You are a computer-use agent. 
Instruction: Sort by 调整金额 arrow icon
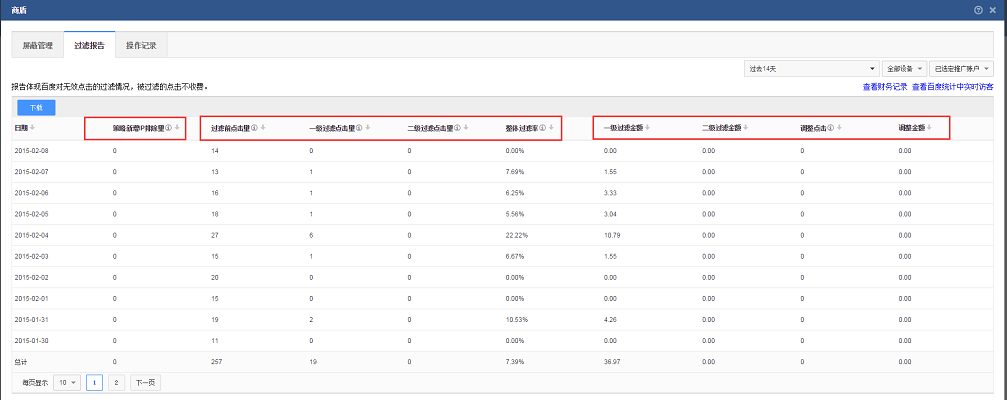(x=929, y=128)
